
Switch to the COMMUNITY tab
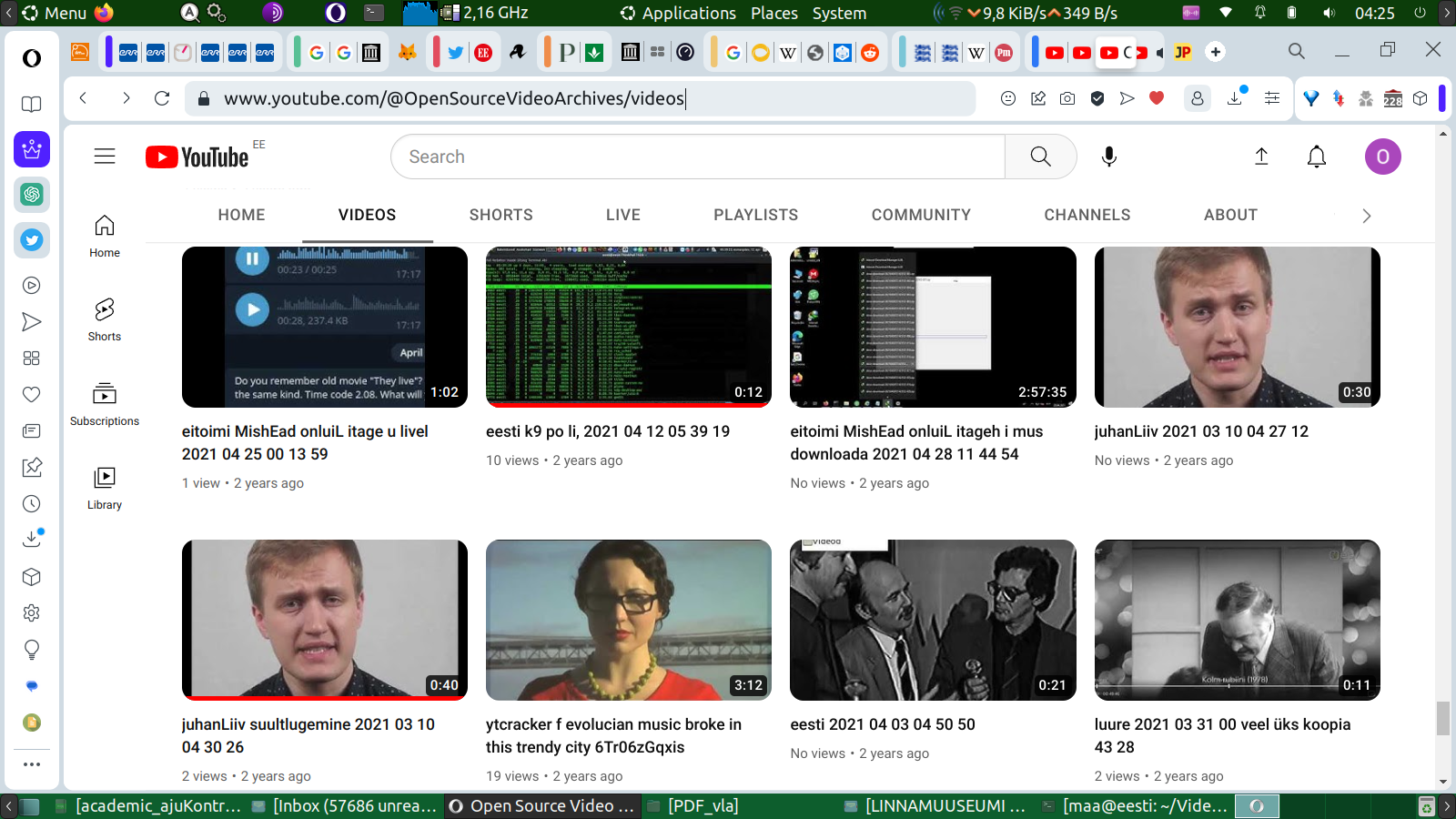(x=920, y=215)
